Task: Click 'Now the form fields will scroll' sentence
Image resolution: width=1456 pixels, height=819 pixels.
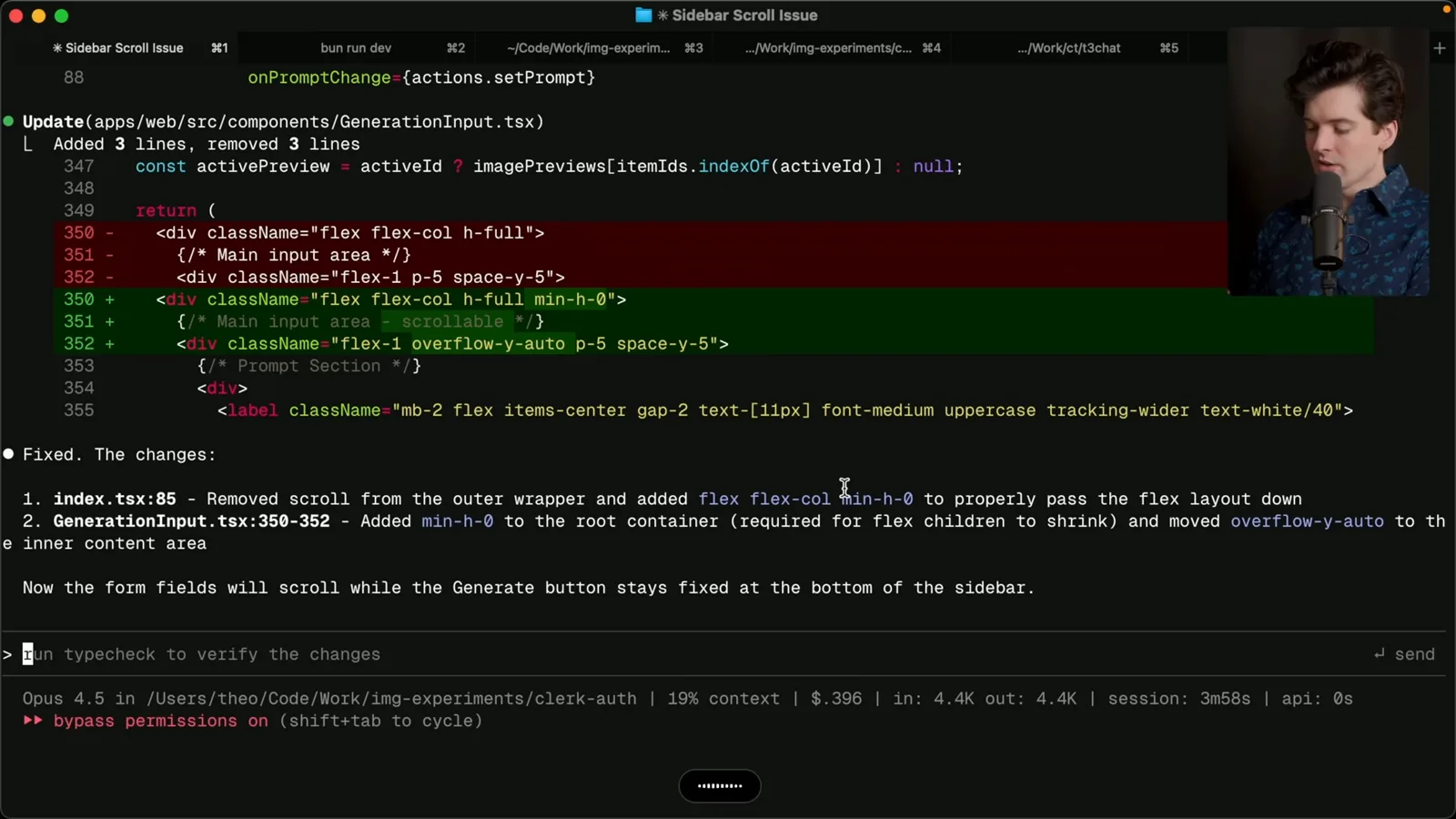Action: 528,588
